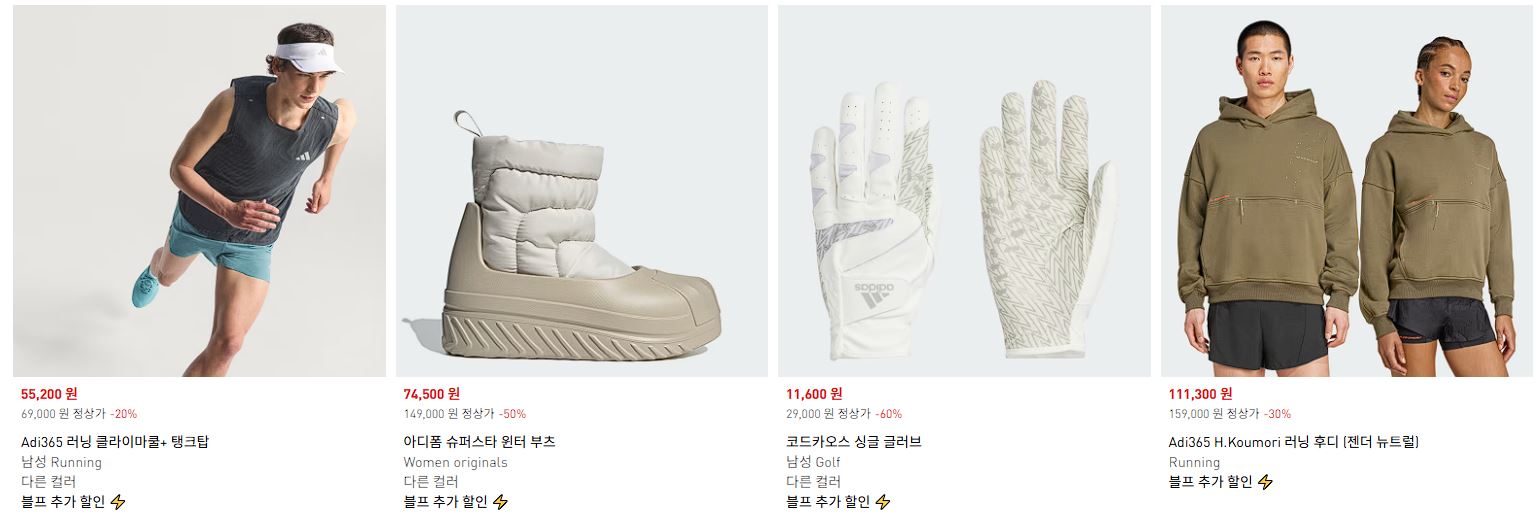Click the 74,500 원 sale price
Image resolution: width=1538 pixels, height=519 pixels.
432,394
